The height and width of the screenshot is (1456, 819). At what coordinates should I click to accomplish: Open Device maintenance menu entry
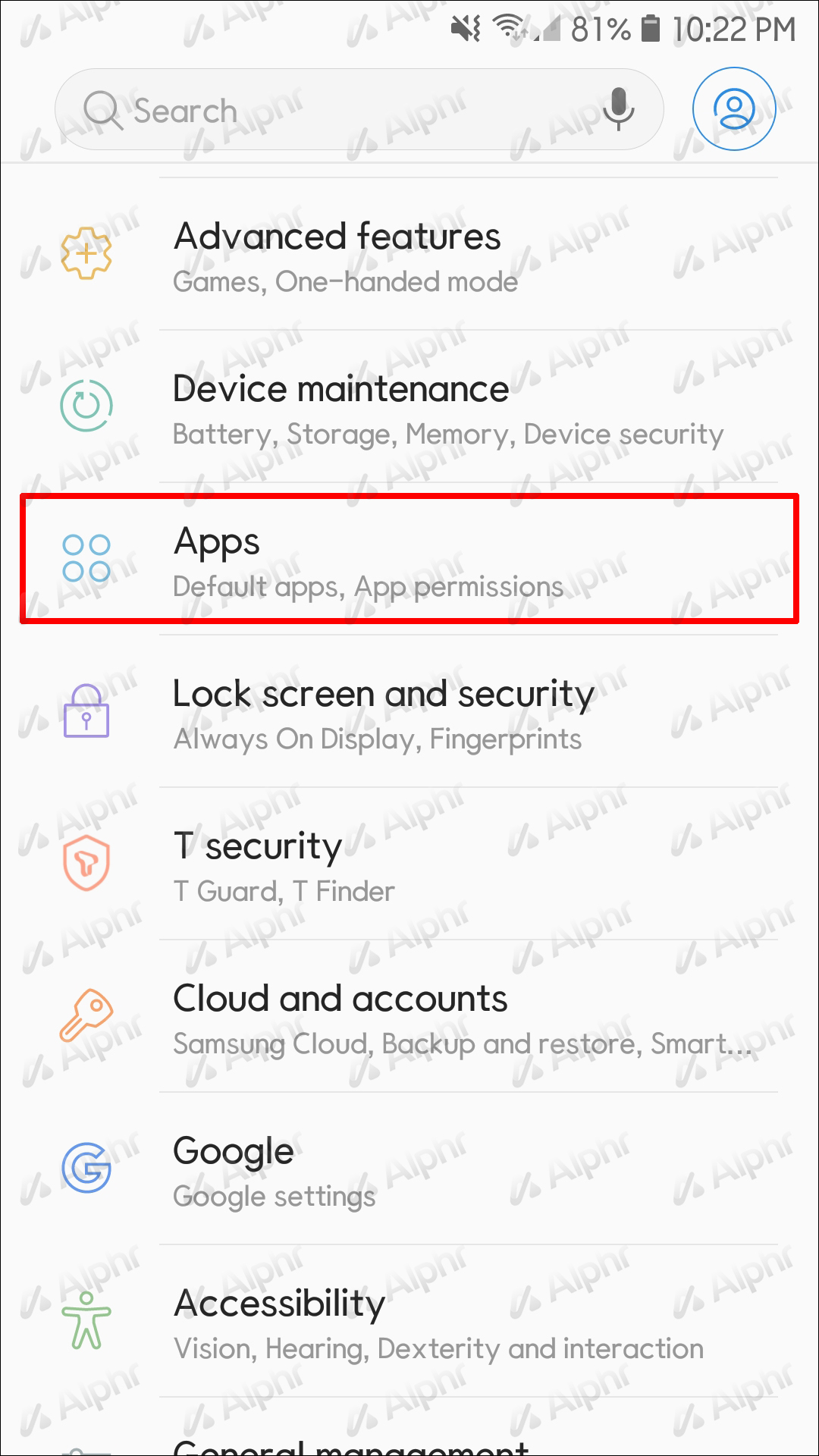point(409,406)
